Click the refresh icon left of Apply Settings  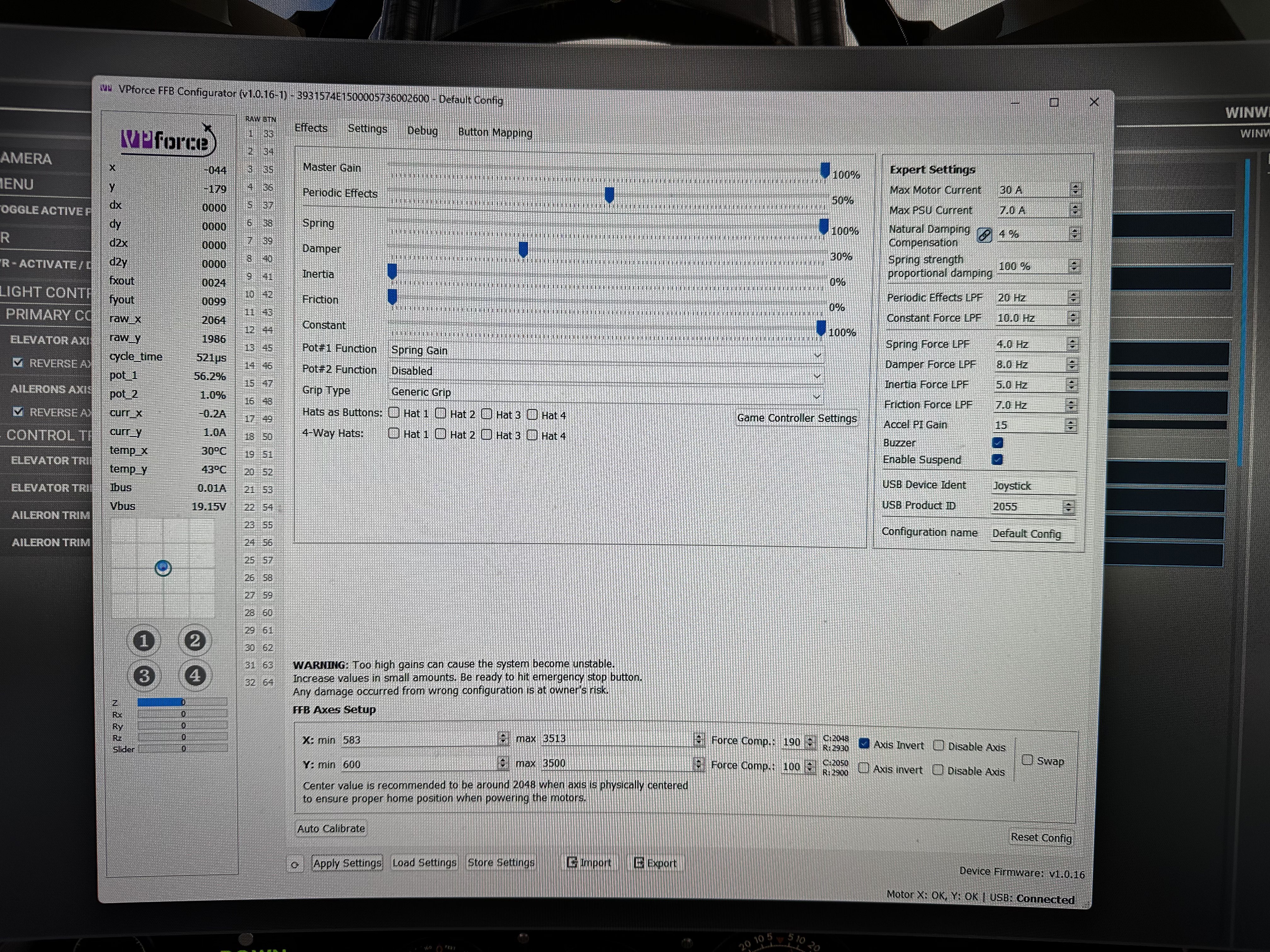(295, 864)
